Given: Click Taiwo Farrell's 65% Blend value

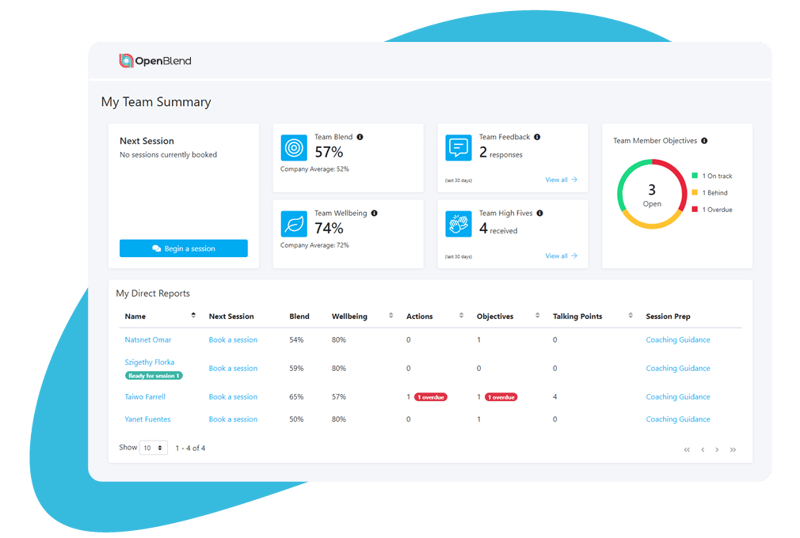Looking at the screenshot, I should [x=296, y=397].
